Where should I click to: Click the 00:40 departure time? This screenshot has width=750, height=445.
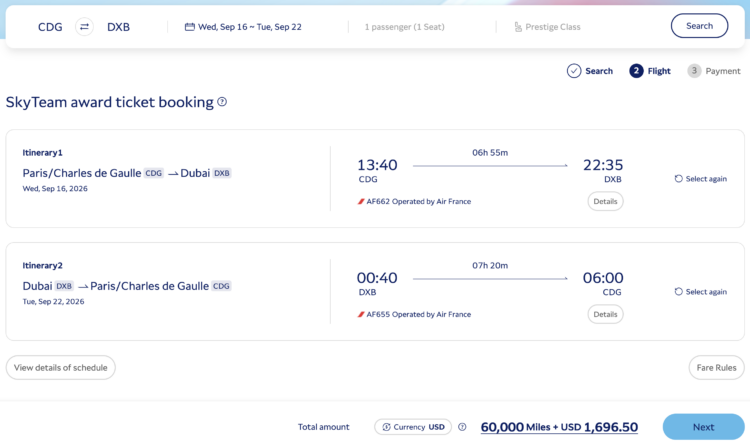pos(377,278)
